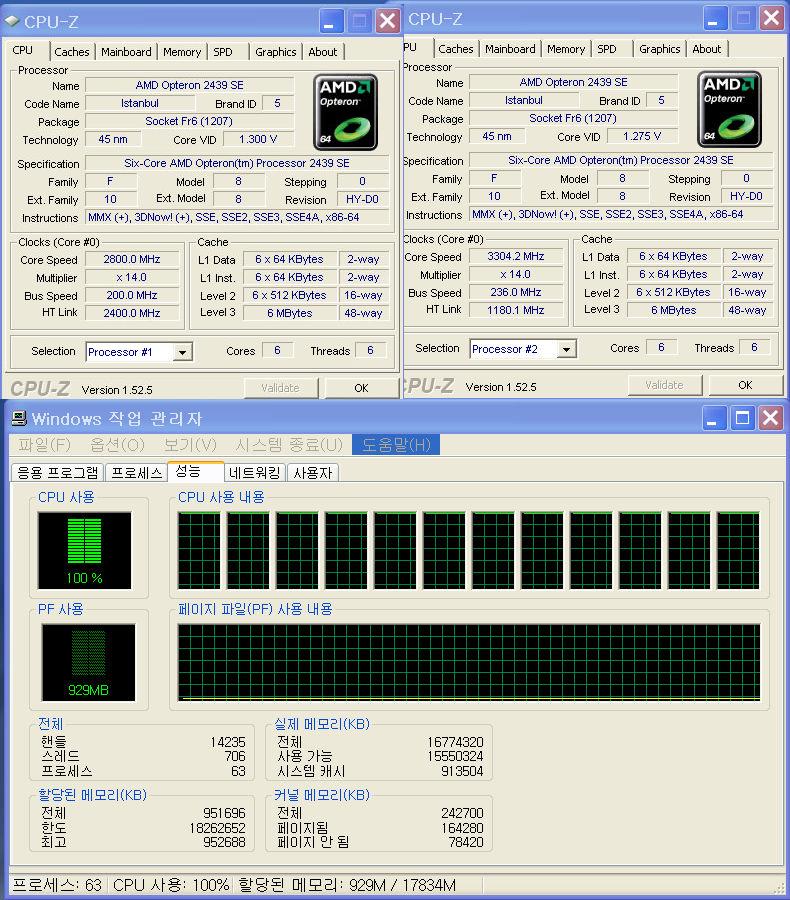790x900 pixels.
Task: Switch to the 응용 프로그램 tab
Action: pos(57,473)
